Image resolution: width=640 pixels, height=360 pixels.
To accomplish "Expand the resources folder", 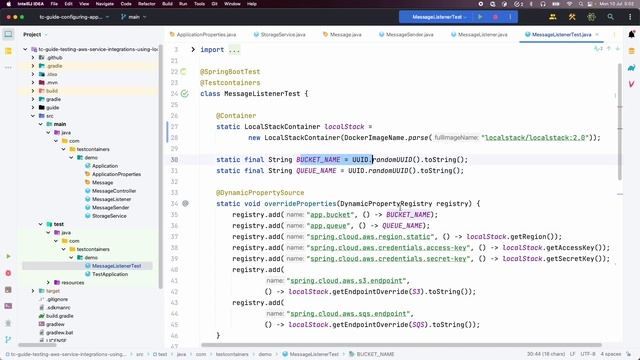I will [48, 282].
